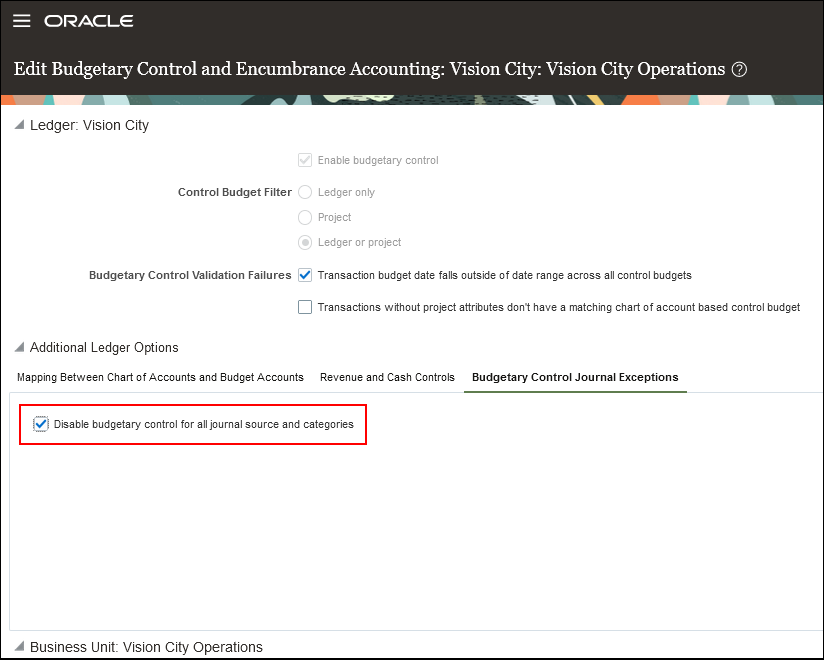Click the Ledger: Vision City heading text
This screenshot has height=660, width=824.
[89, 125]
